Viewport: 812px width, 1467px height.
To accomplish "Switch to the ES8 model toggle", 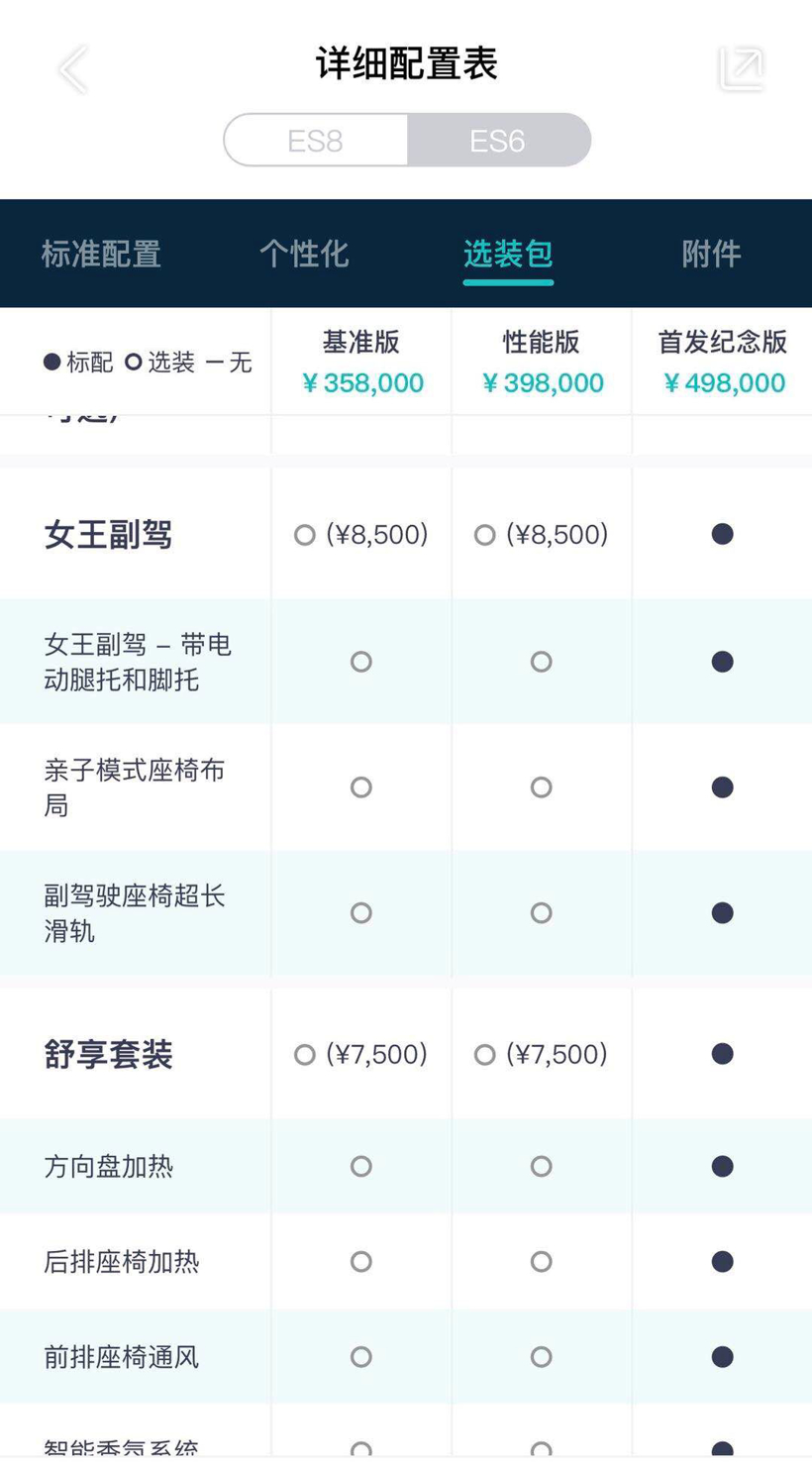I will point(316,141).
